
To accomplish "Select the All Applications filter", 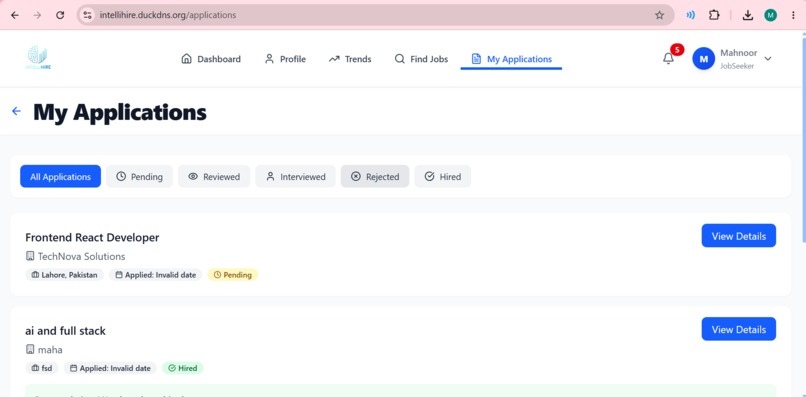I will coord(61,176).
